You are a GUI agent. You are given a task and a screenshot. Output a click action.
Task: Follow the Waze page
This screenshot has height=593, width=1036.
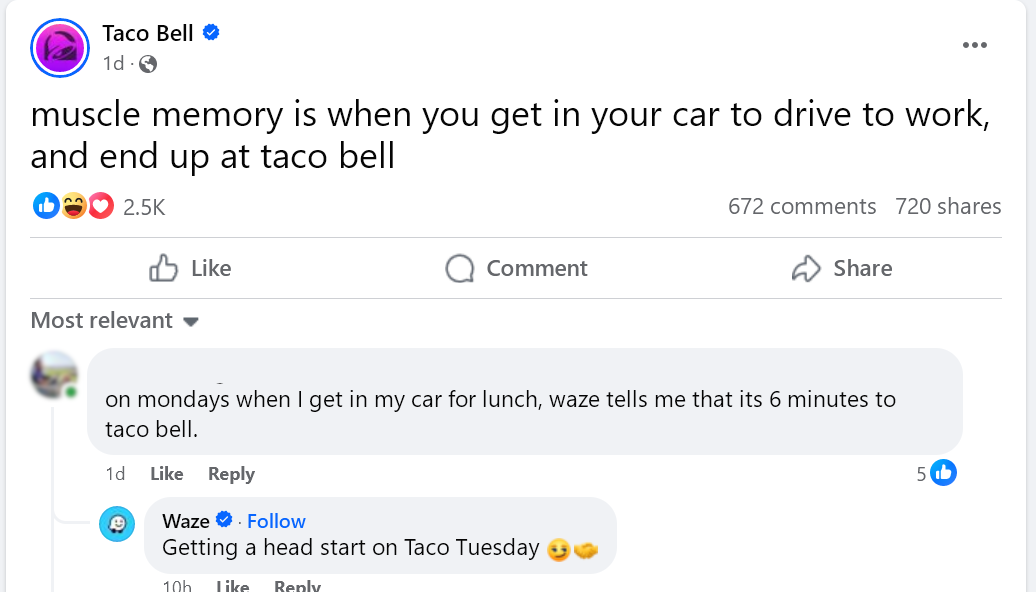tap(276, 521)
